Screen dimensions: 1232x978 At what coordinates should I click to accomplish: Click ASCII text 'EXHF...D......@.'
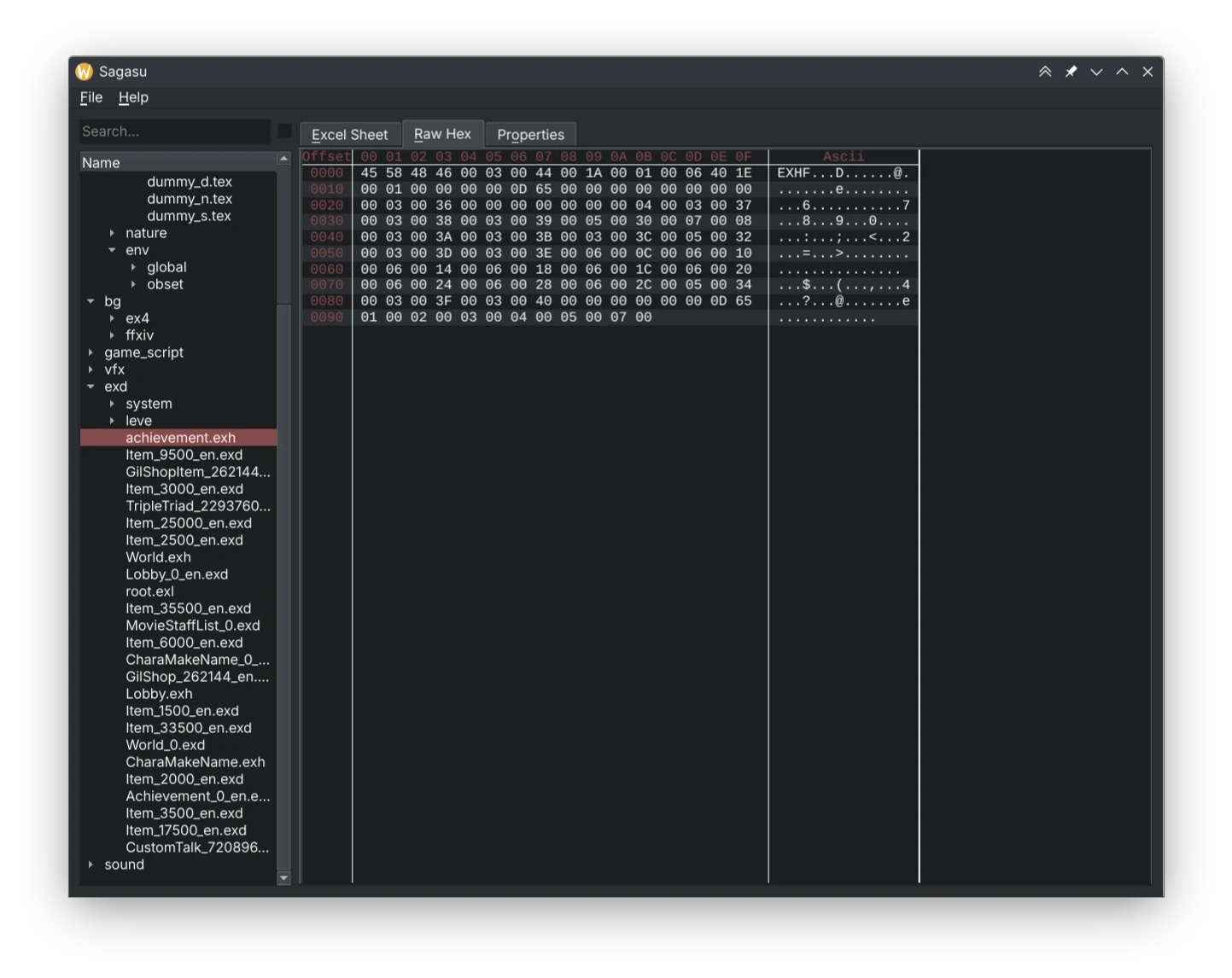843,173
